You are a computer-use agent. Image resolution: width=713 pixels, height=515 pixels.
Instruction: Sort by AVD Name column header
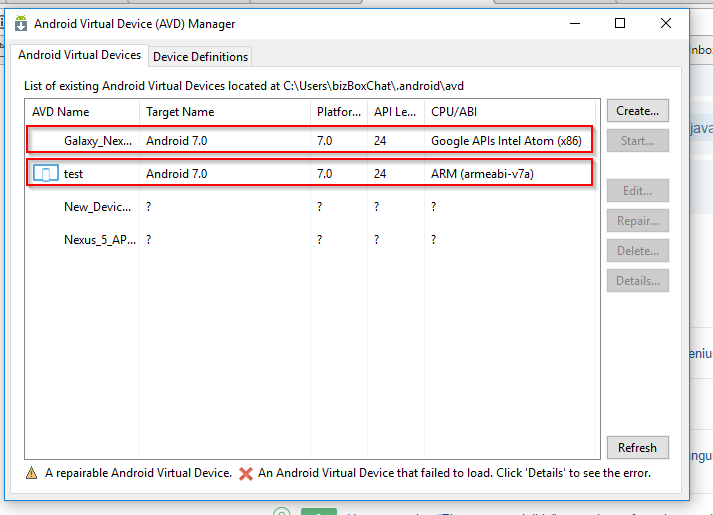pyautogui.click(x=82, y=112)
